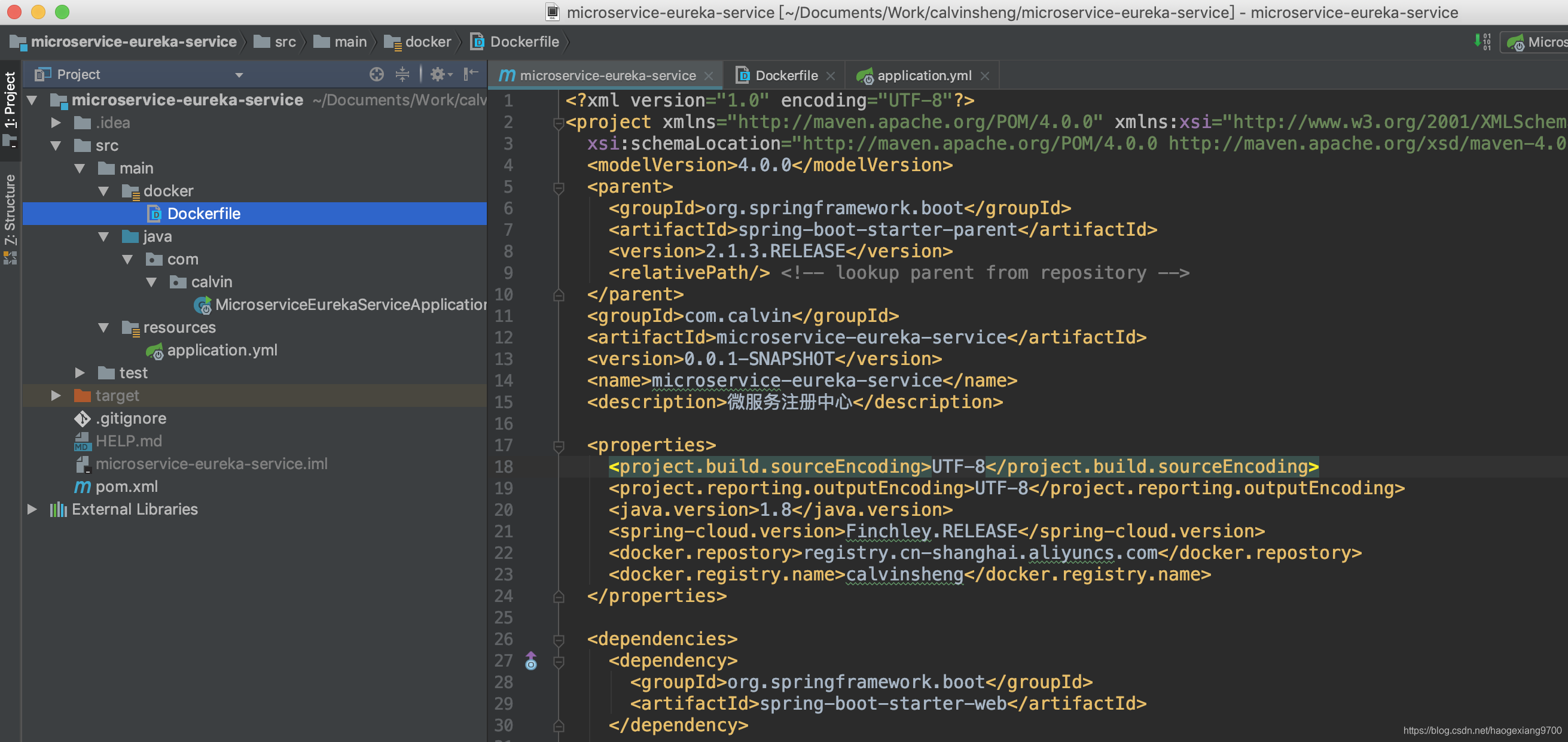This screenshot has height=742, width=1568.
Task: Hide the Project tool window
Action: (471, 74)
